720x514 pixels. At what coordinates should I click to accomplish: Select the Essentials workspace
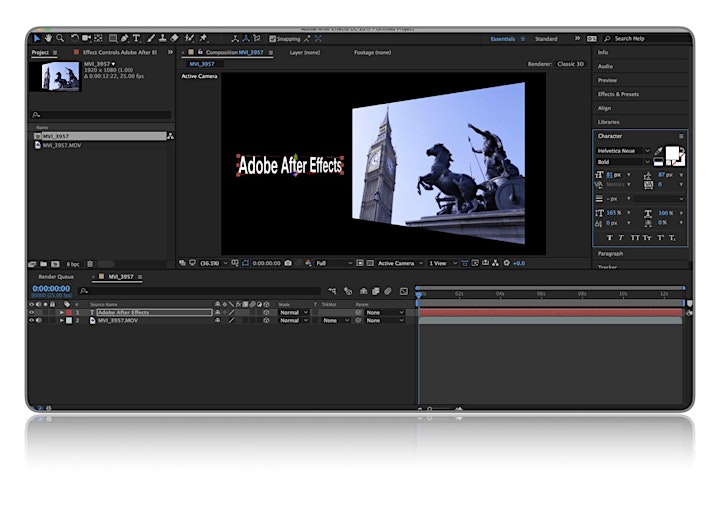(x=503, y=39)
